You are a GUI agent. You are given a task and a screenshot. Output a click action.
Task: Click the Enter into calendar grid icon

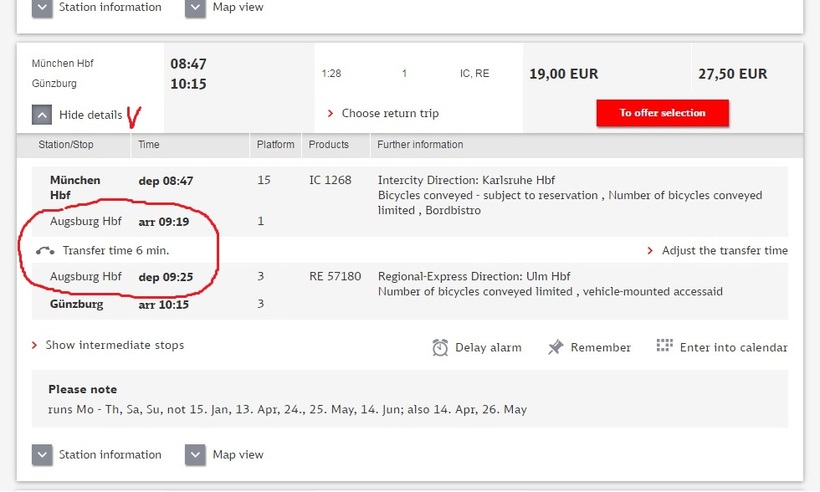click(x=665, y=346)
